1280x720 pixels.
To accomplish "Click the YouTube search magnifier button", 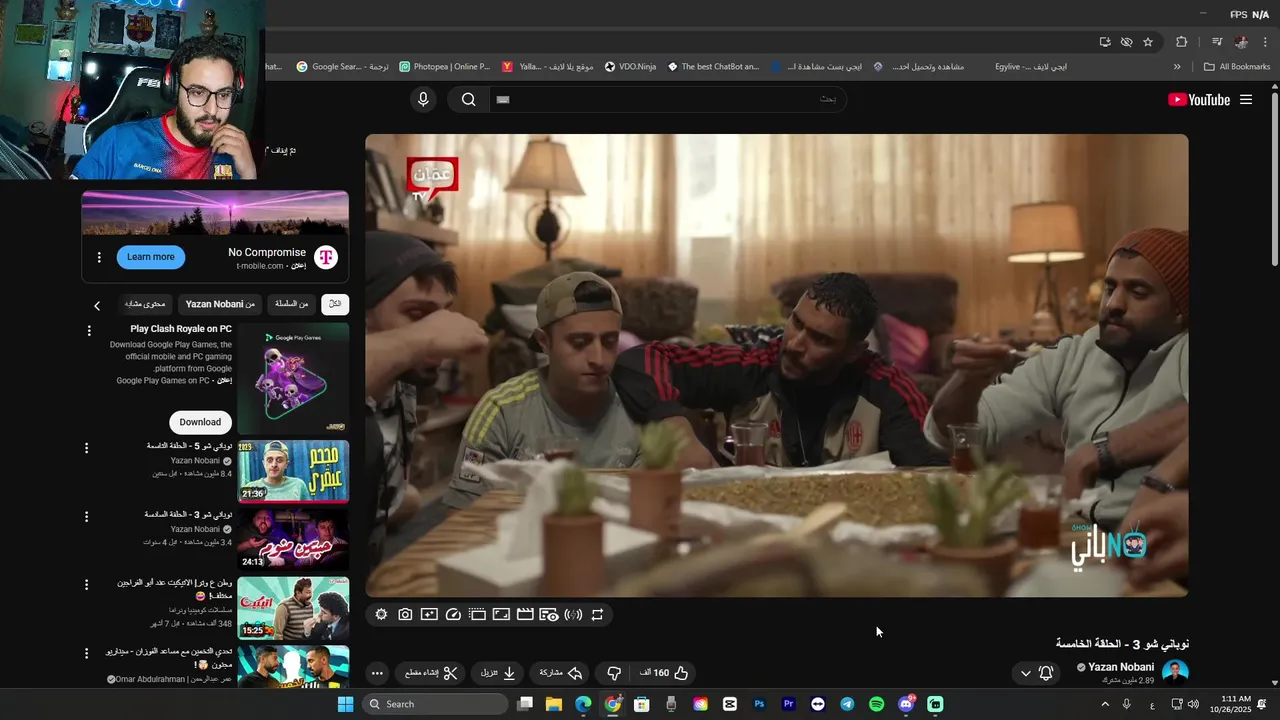I will coord(468,99).
